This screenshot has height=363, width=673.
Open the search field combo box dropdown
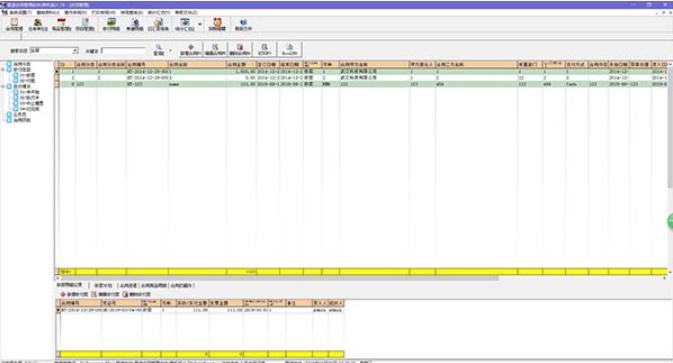(75, 51)
